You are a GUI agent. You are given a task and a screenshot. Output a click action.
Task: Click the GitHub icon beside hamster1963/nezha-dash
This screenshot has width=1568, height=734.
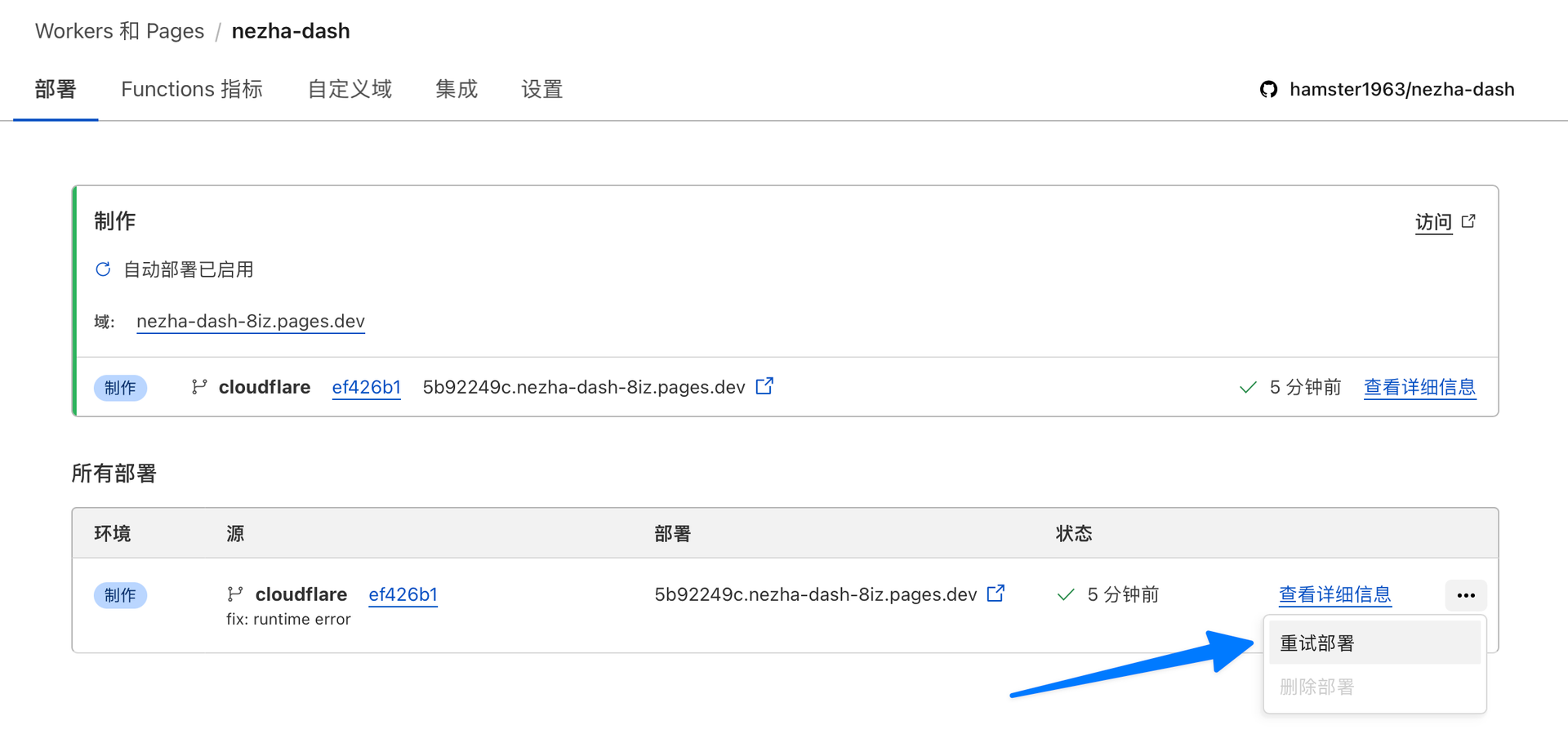[1267, 89]
